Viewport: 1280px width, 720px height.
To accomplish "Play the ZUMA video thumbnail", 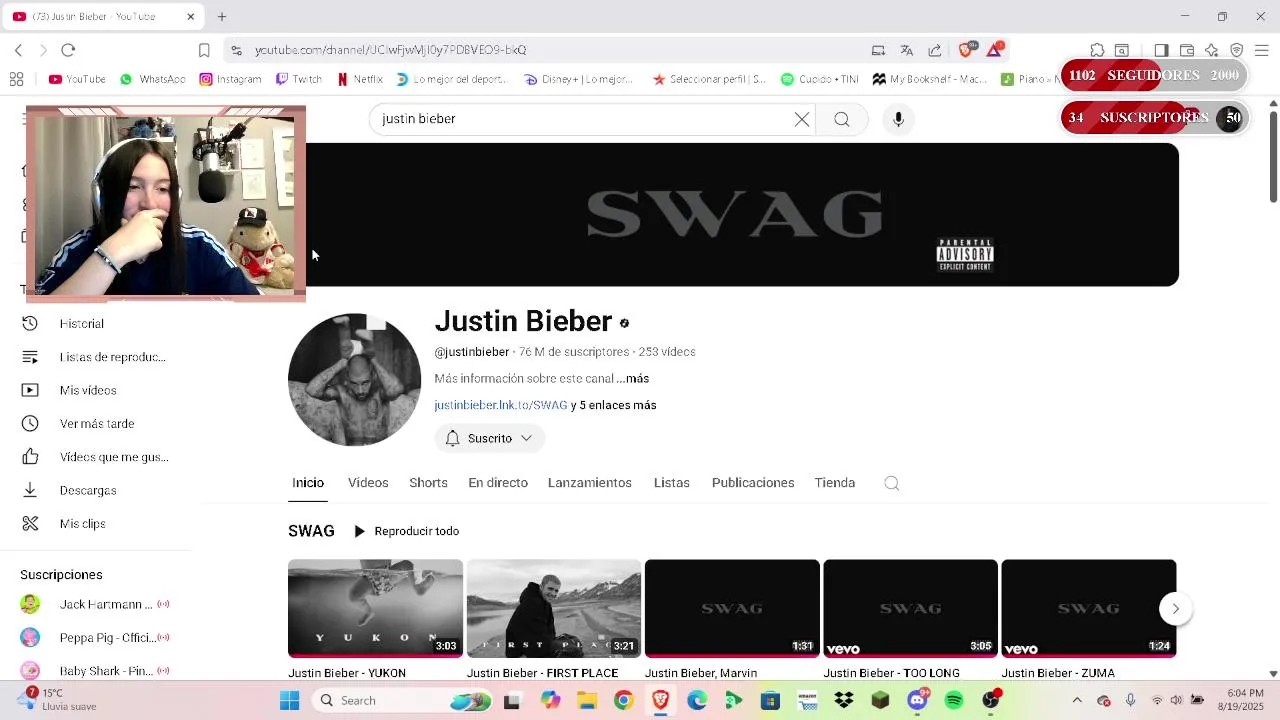I will coord(1088,608).
